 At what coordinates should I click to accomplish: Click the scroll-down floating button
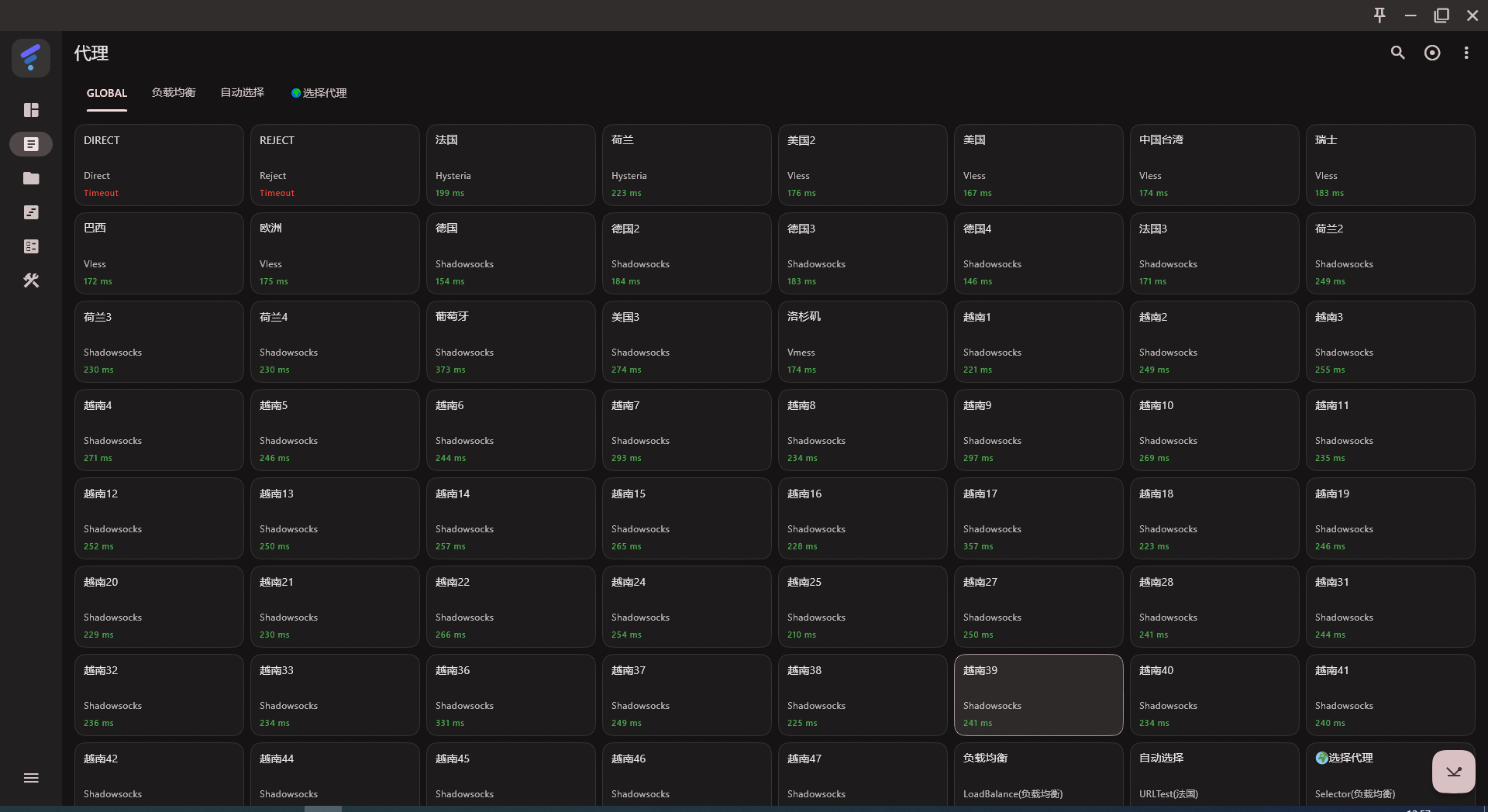1453,772
